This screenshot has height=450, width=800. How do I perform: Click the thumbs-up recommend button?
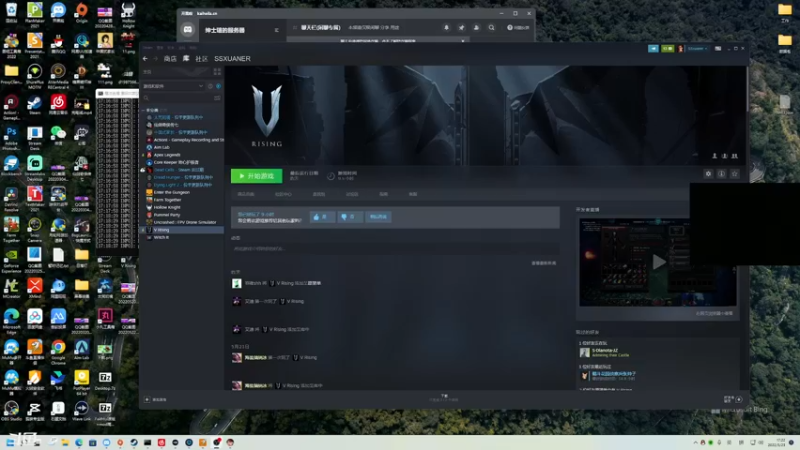click(x=322, y=217)
